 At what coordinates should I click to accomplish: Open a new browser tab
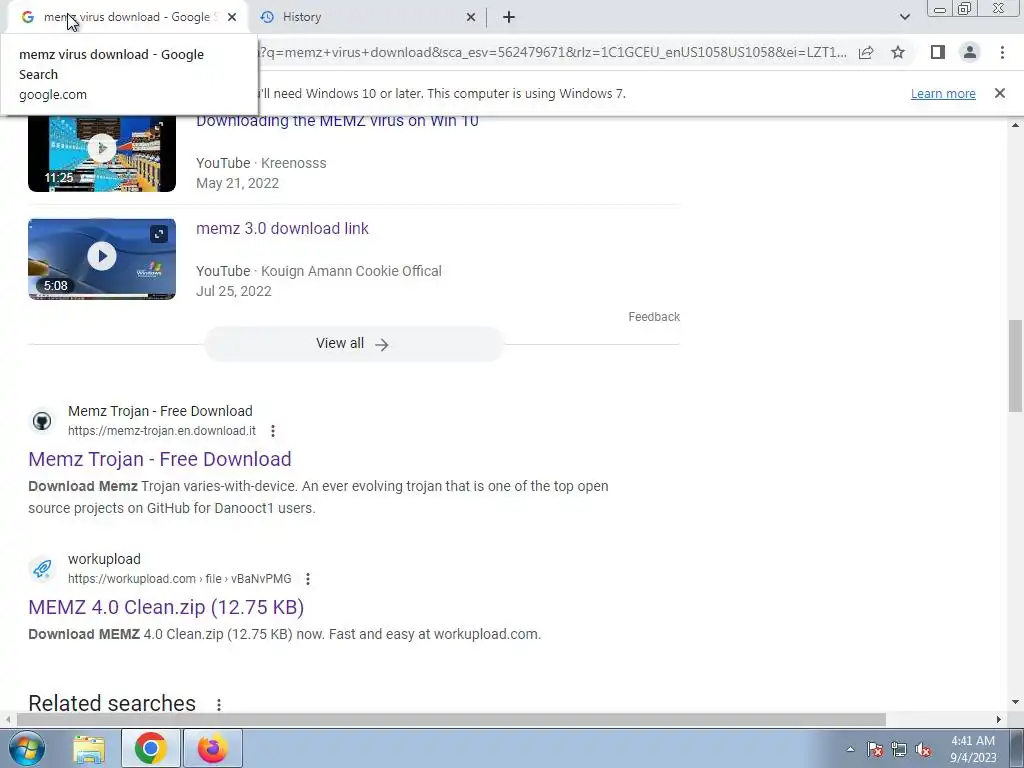[509, 17]
